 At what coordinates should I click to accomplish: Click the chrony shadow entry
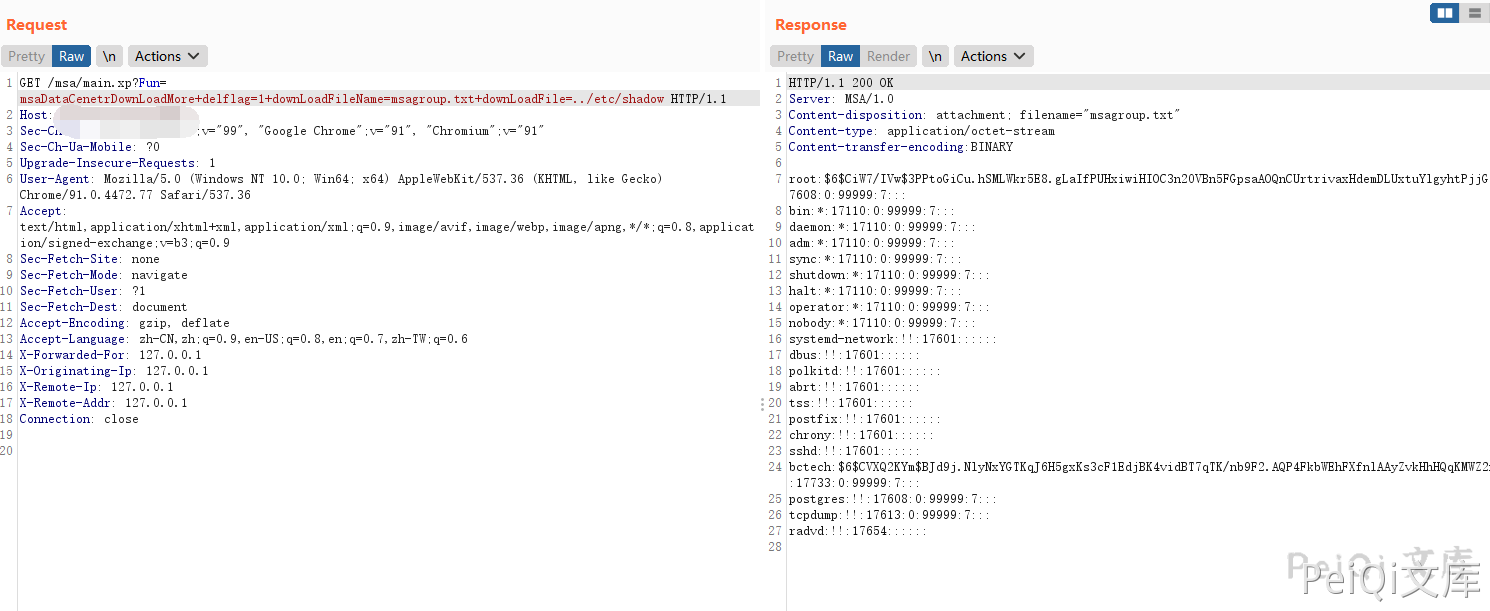point(861,435)
